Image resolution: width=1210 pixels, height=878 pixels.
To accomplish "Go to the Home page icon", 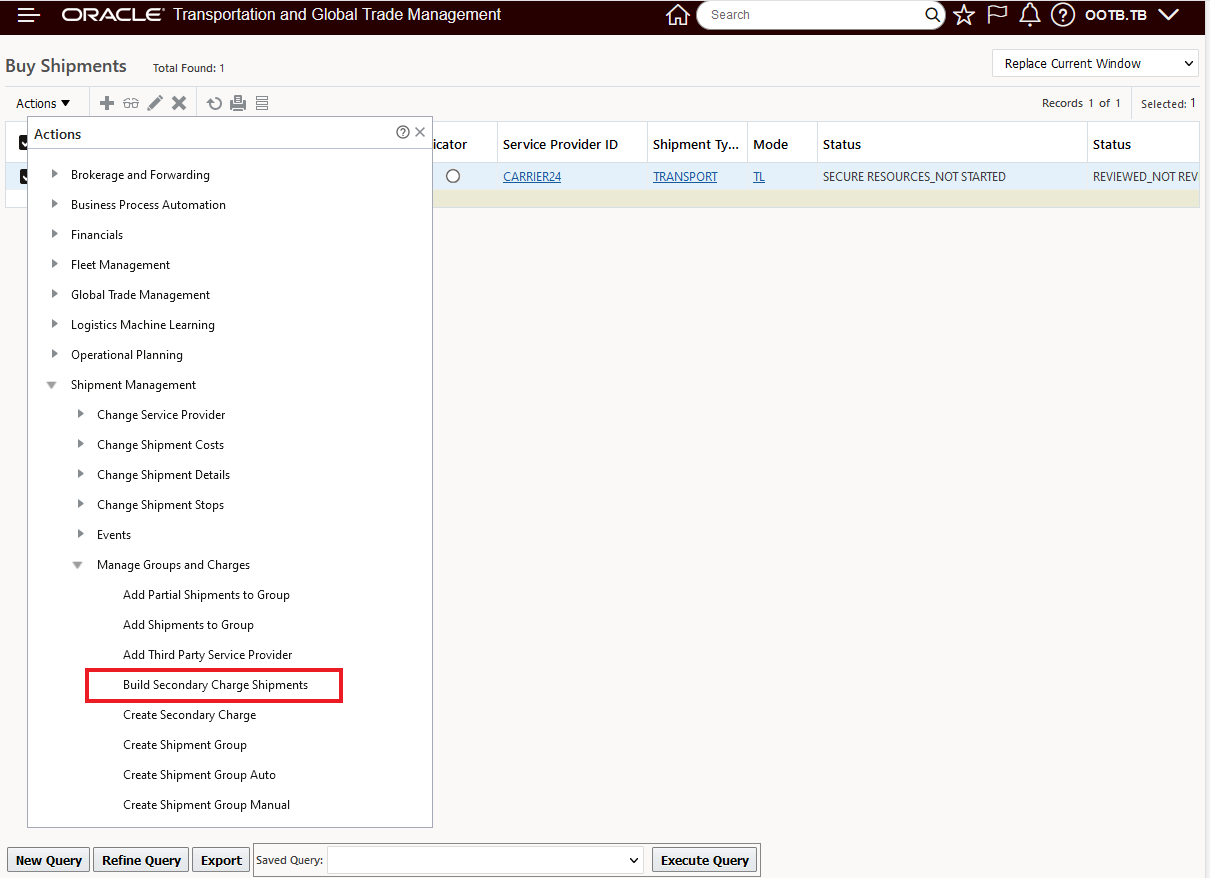I will [678, 15].
